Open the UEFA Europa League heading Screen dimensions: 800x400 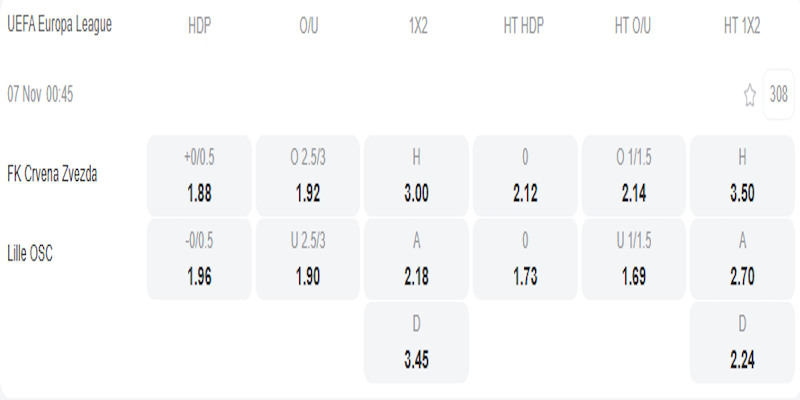coord(59,25)
